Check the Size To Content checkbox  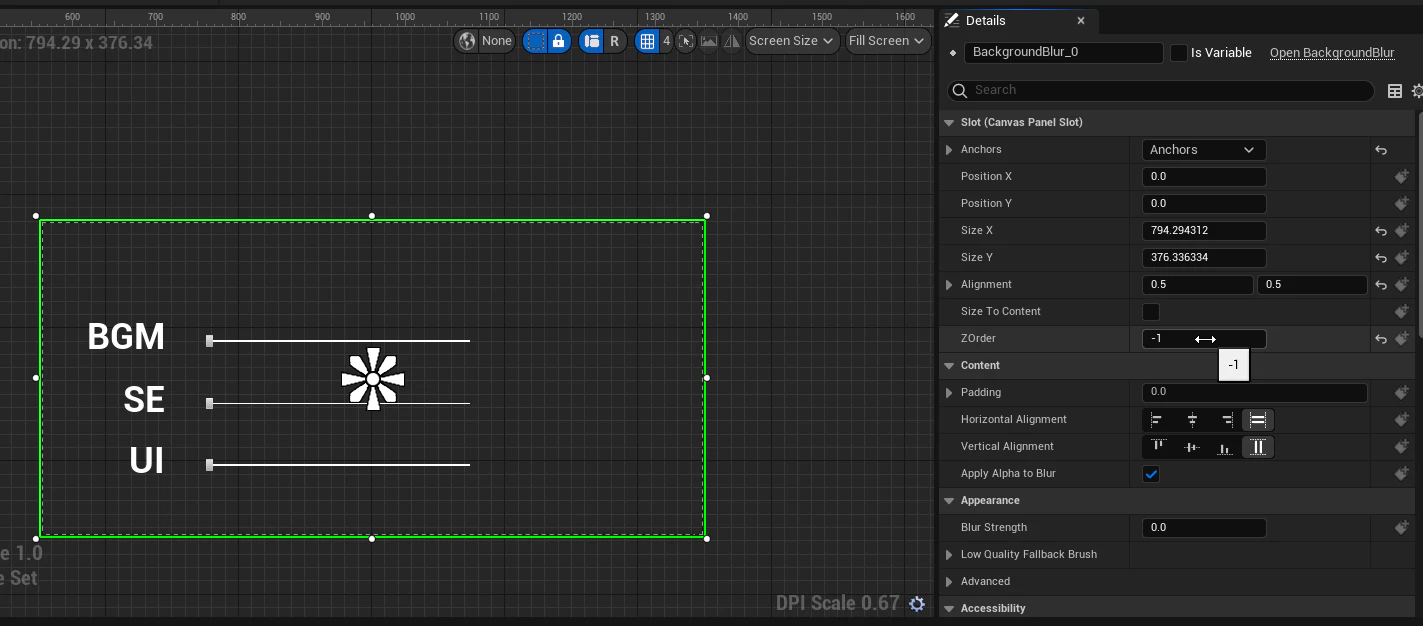point(1151,312)
